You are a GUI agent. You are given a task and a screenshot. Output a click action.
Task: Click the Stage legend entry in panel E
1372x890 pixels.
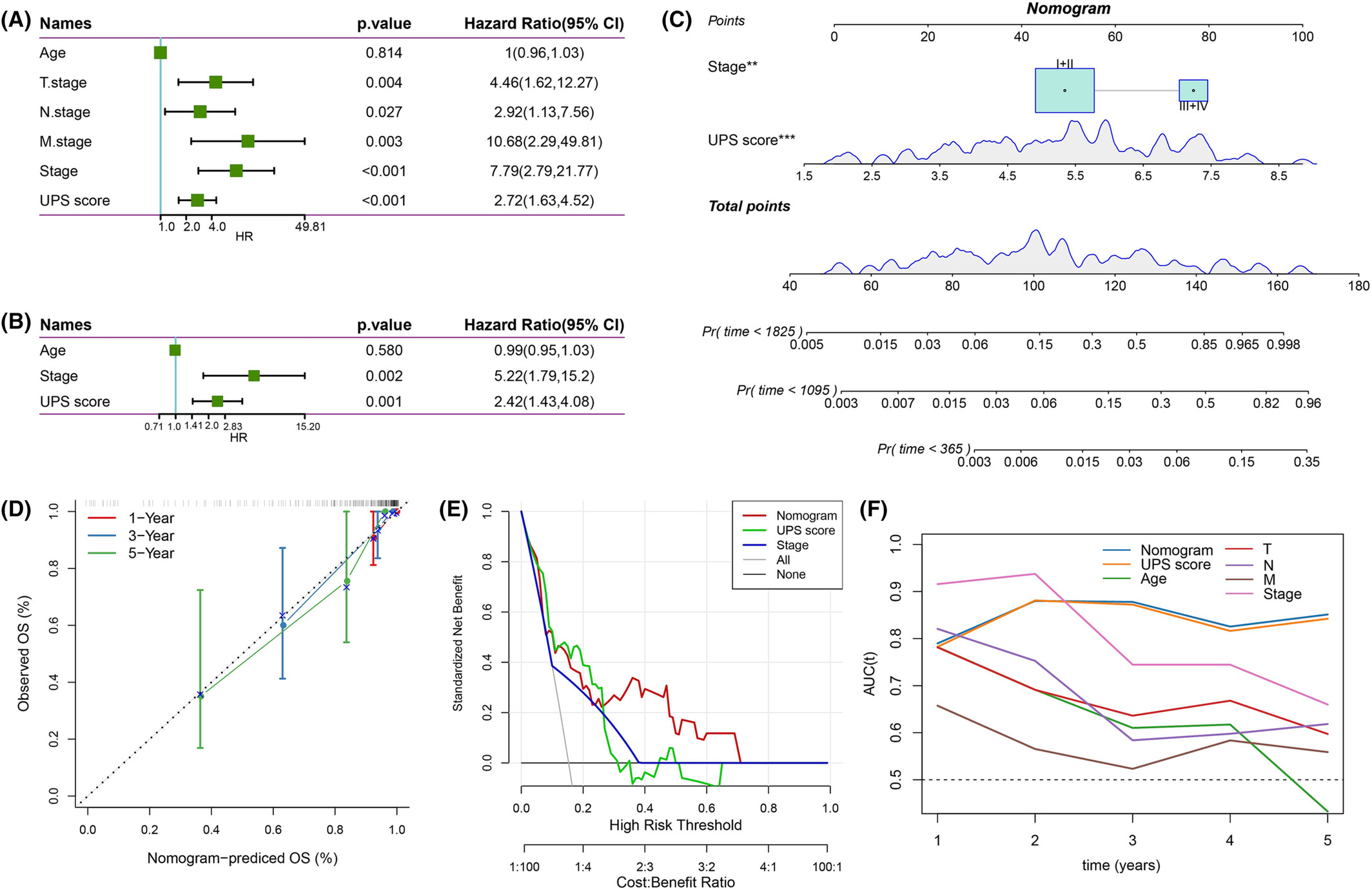pyautogui.click(x=776, y=545)
